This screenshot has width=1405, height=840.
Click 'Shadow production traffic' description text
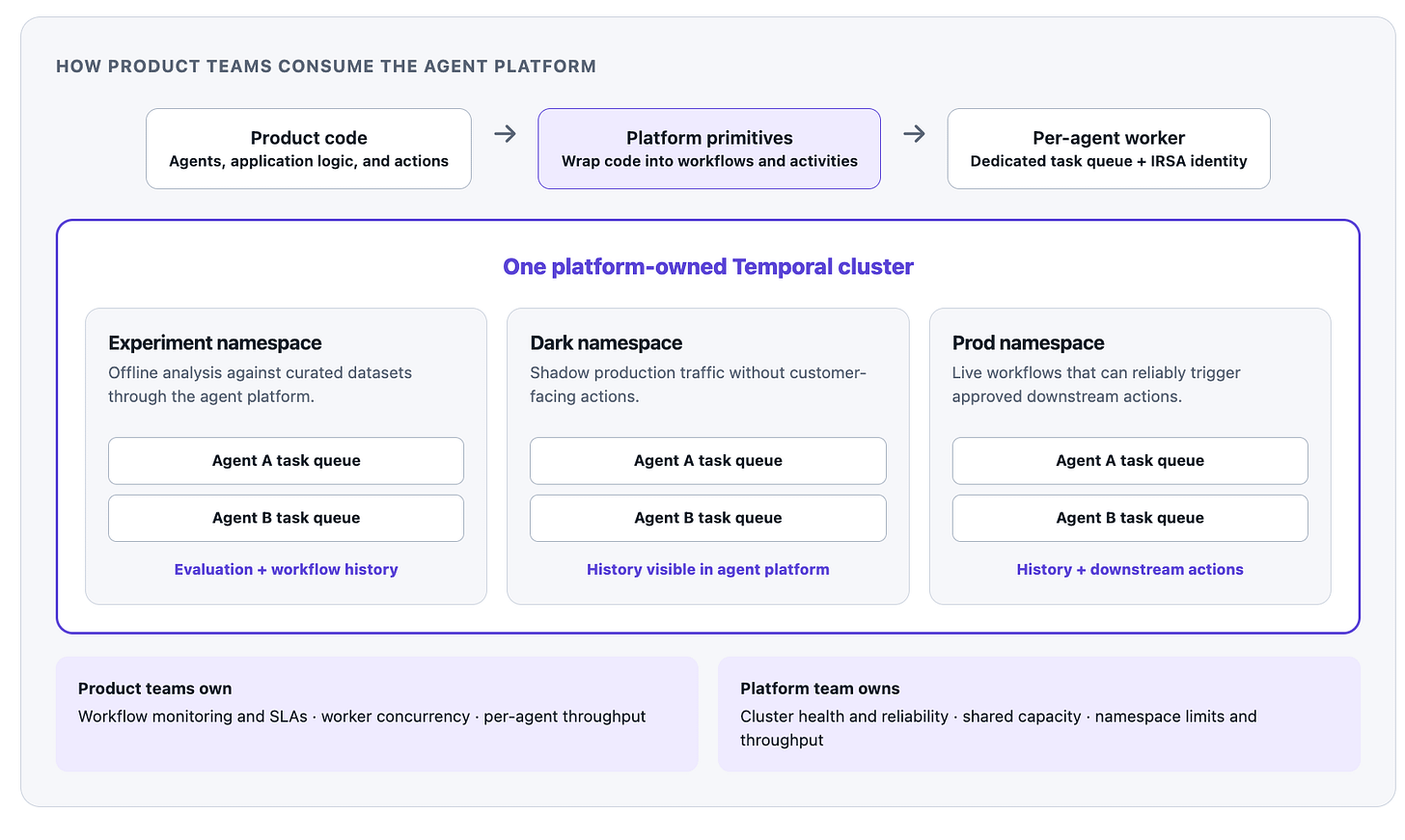pos(699,385)
